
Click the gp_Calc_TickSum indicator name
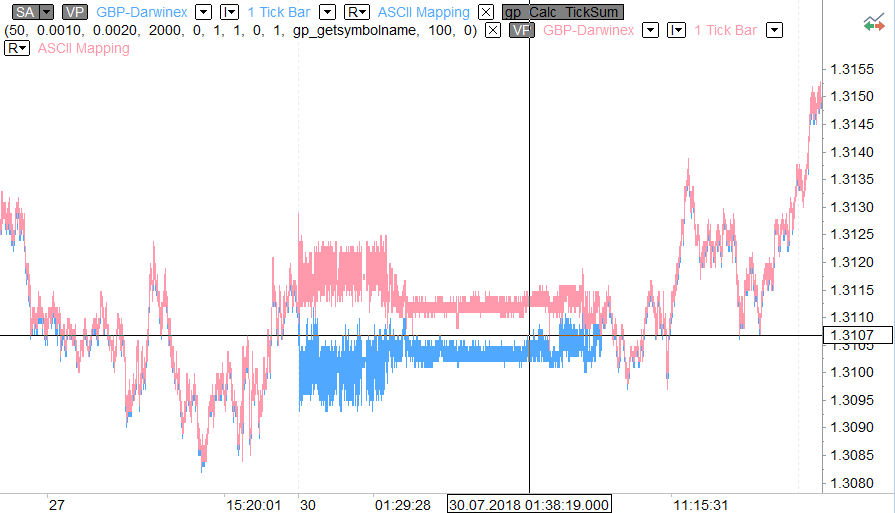(x=562, y=12)
